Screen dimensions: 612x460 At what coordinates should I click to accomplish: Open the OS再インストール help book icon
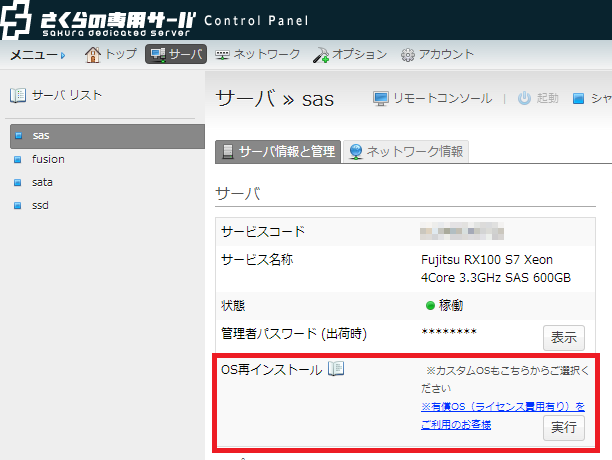(336, 369)
